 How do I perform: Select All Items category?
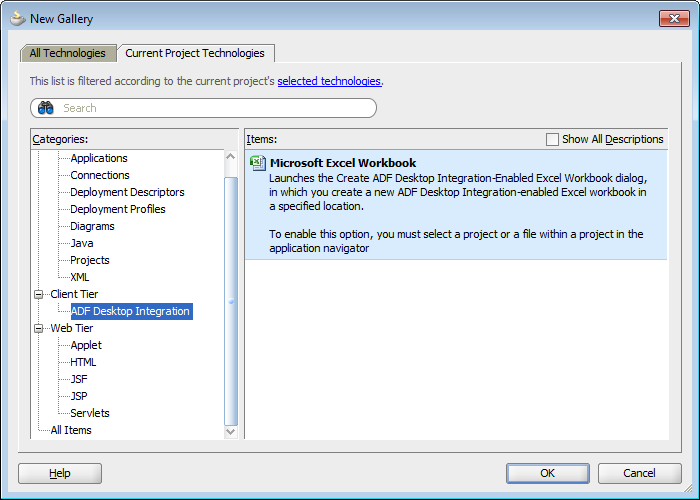pos(71,430)
